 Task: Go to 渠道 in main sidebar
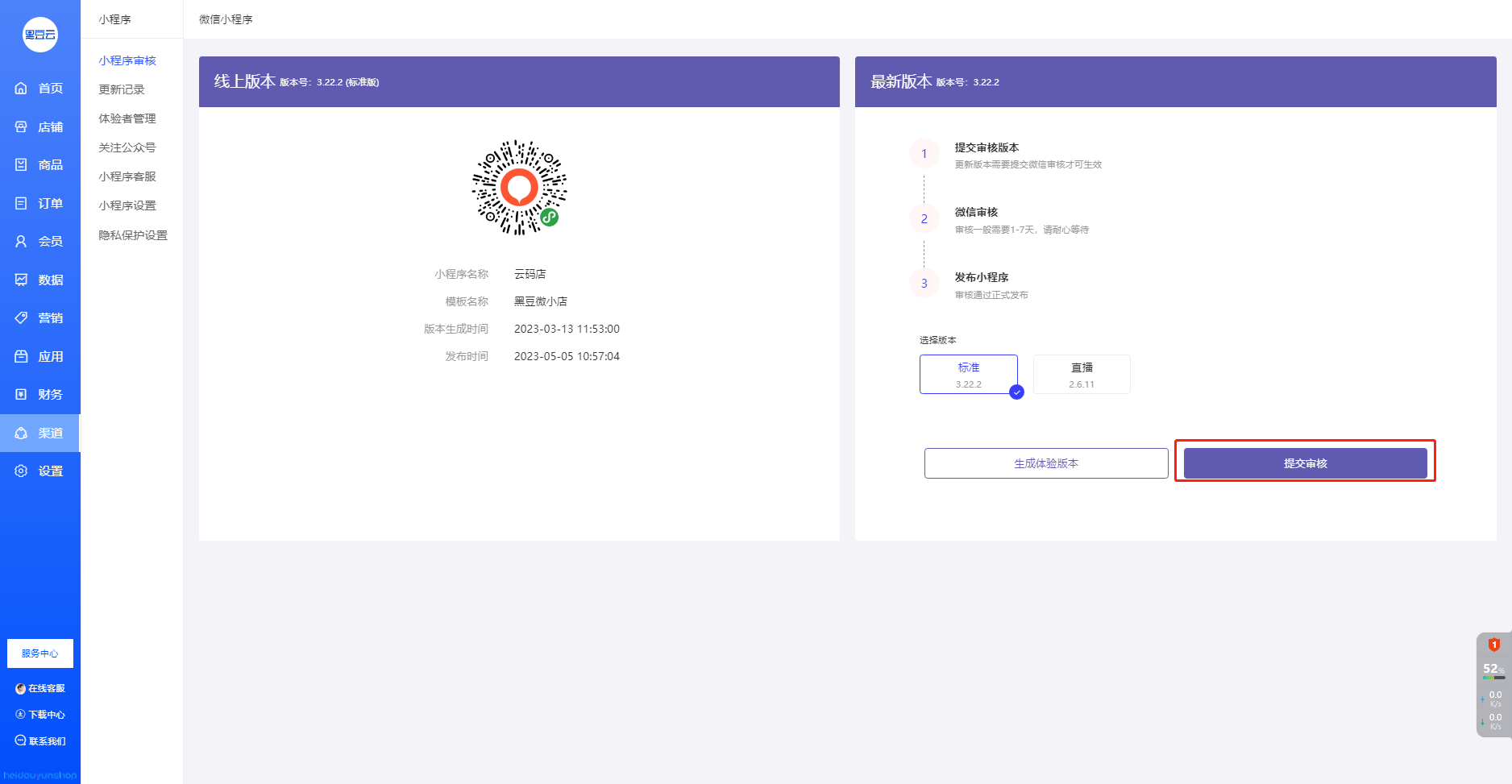40,433
